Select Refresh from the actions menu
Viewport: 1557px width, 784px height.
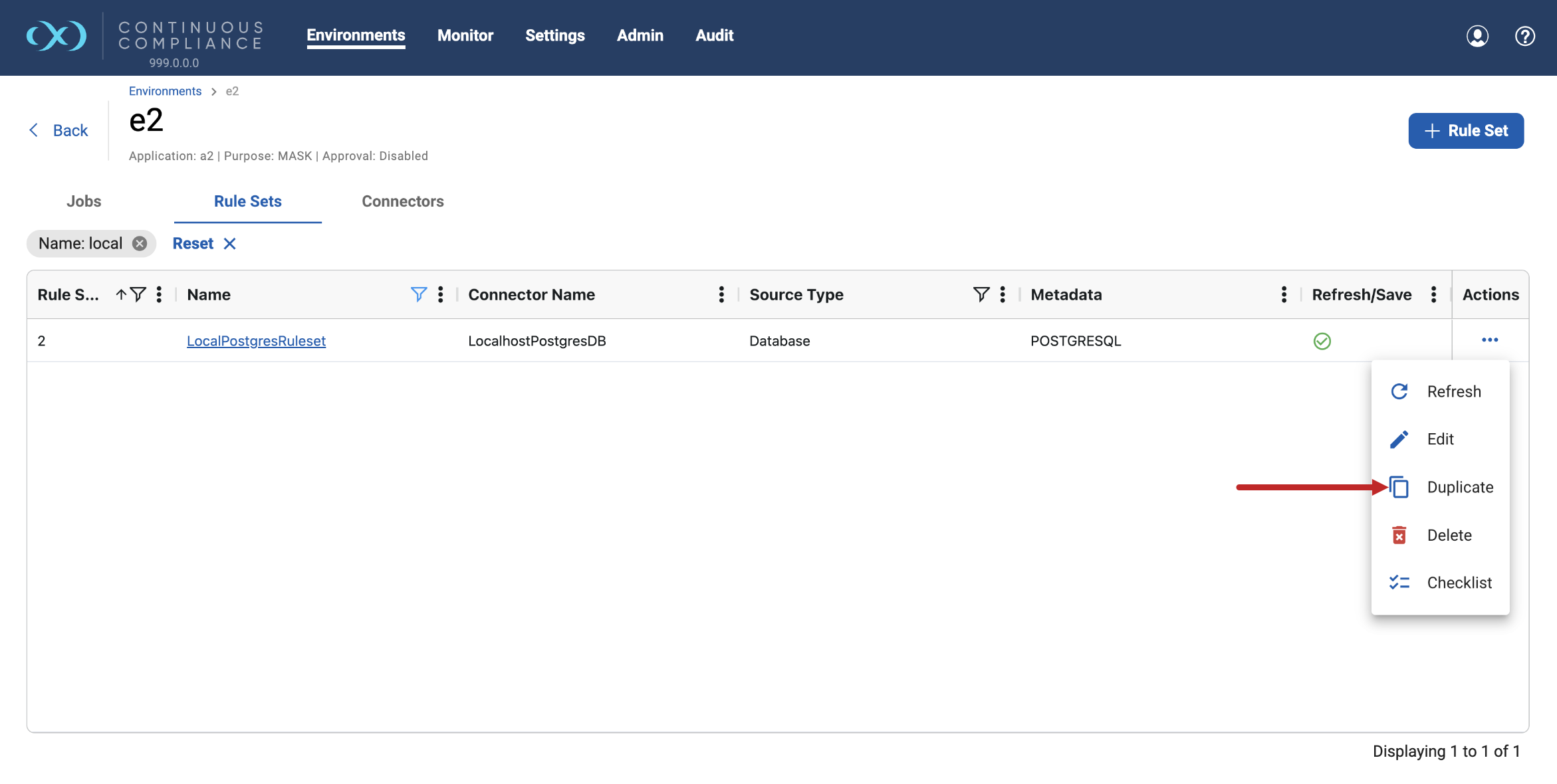point(1453,391)
